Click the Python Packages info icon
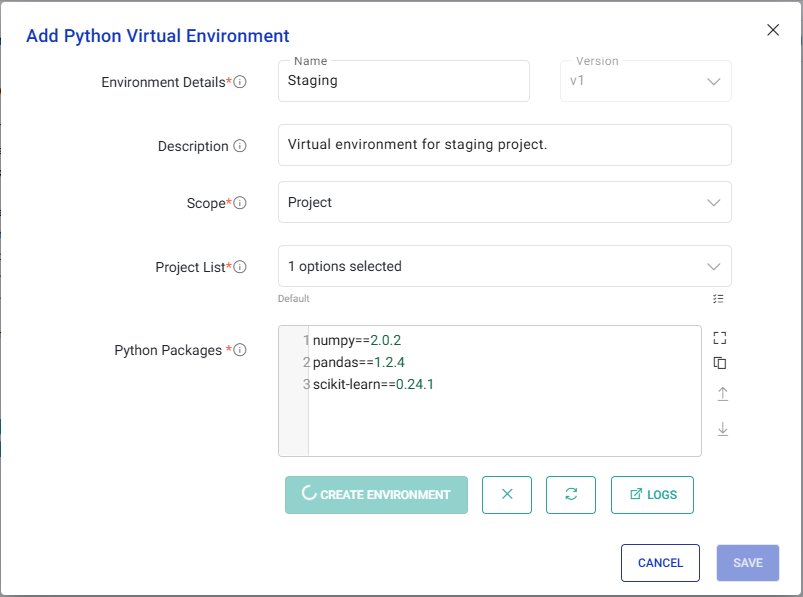The width and height of the screenshot is (803, 597). (238, 350)
